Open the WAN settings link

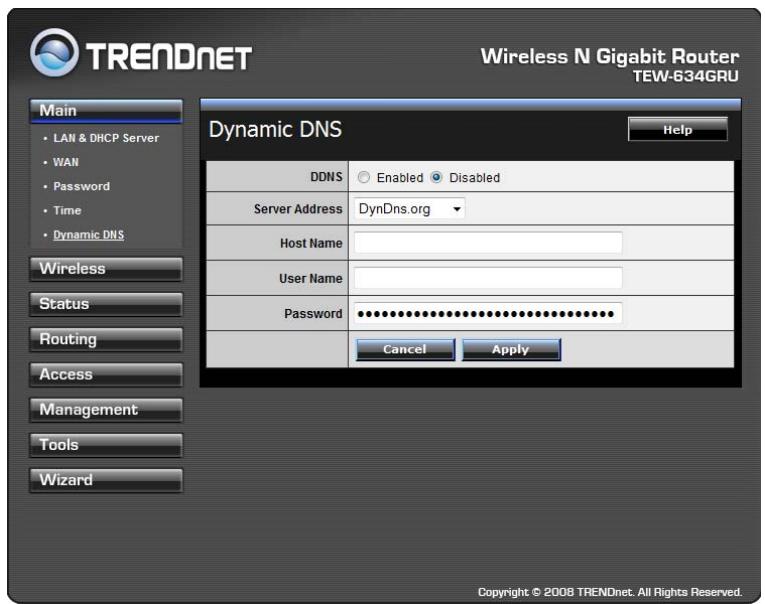pyautogui.click(x=66, y=162)
